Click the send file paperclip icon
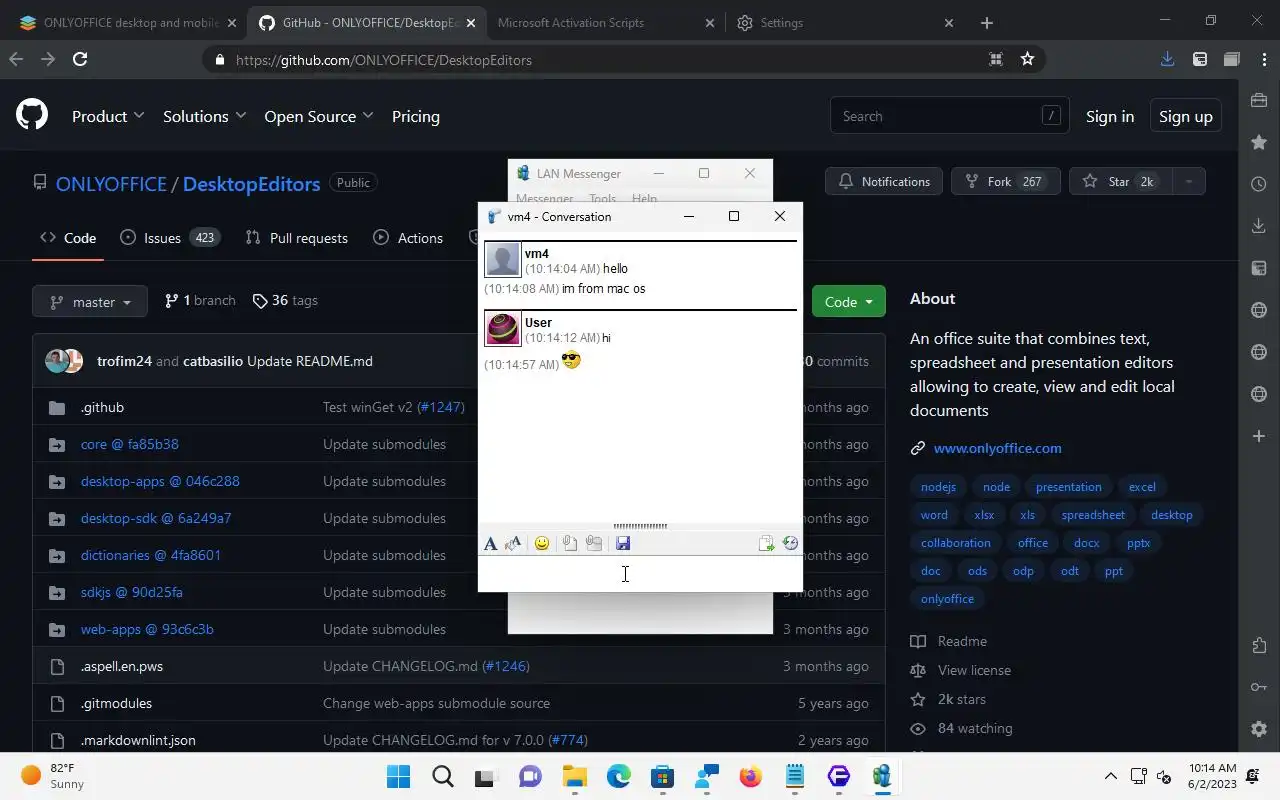 [x=569, y=544]
